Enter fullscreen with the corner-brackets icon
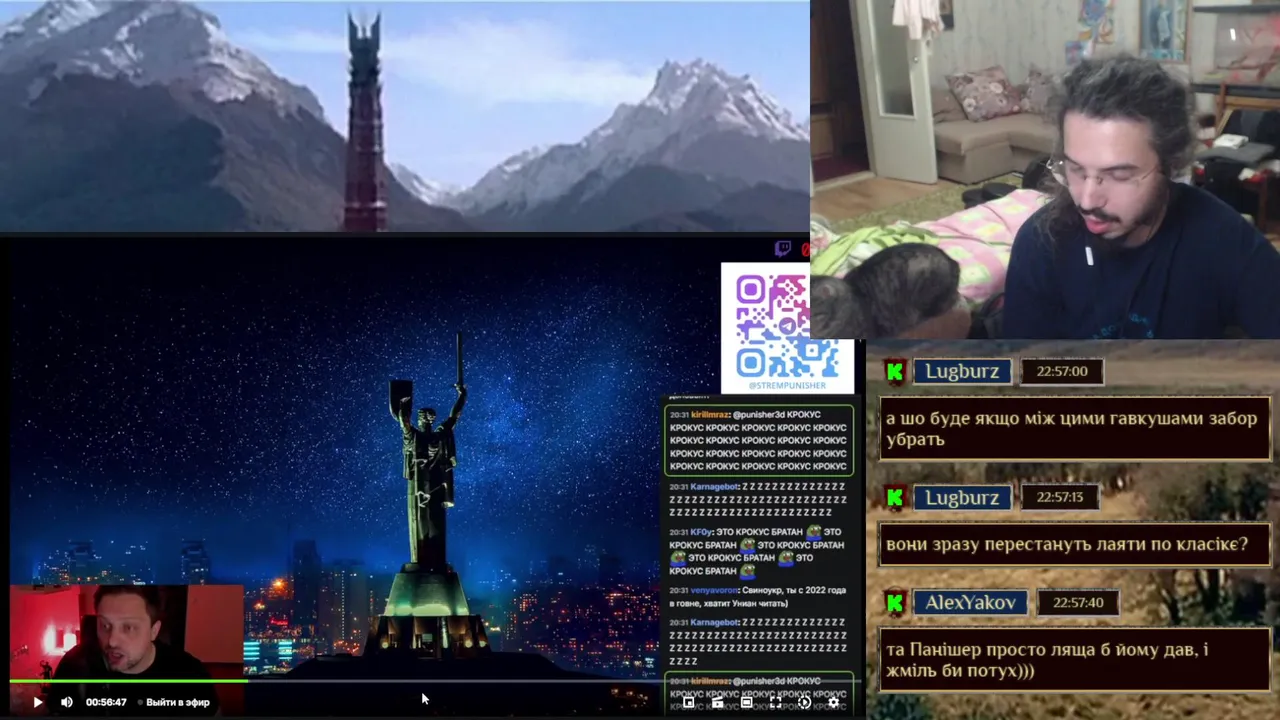The width and height of the screenshot is (1280, 720). [775, 702]
